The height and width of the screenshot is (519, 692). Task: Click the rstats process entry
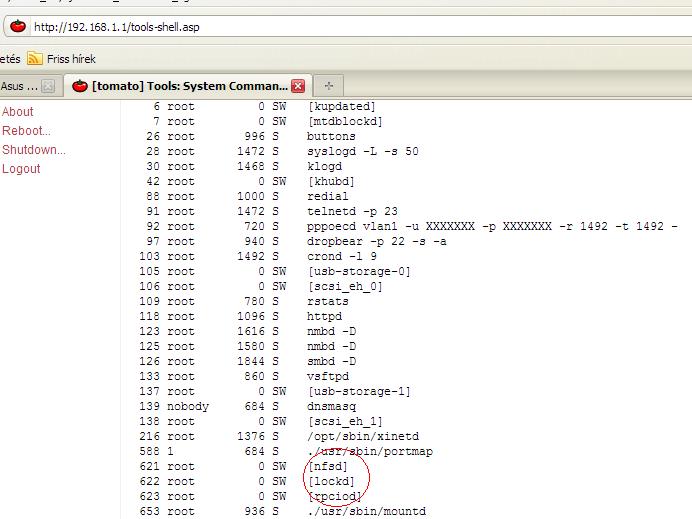pyautogui.click(x=328, y=301)
